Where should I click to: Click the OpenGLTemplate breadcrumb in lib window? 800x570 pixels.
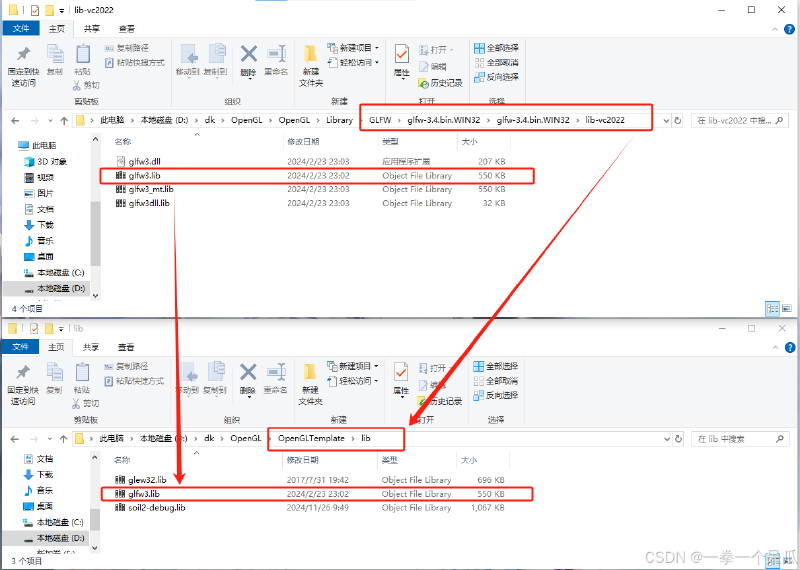(311, 438)
